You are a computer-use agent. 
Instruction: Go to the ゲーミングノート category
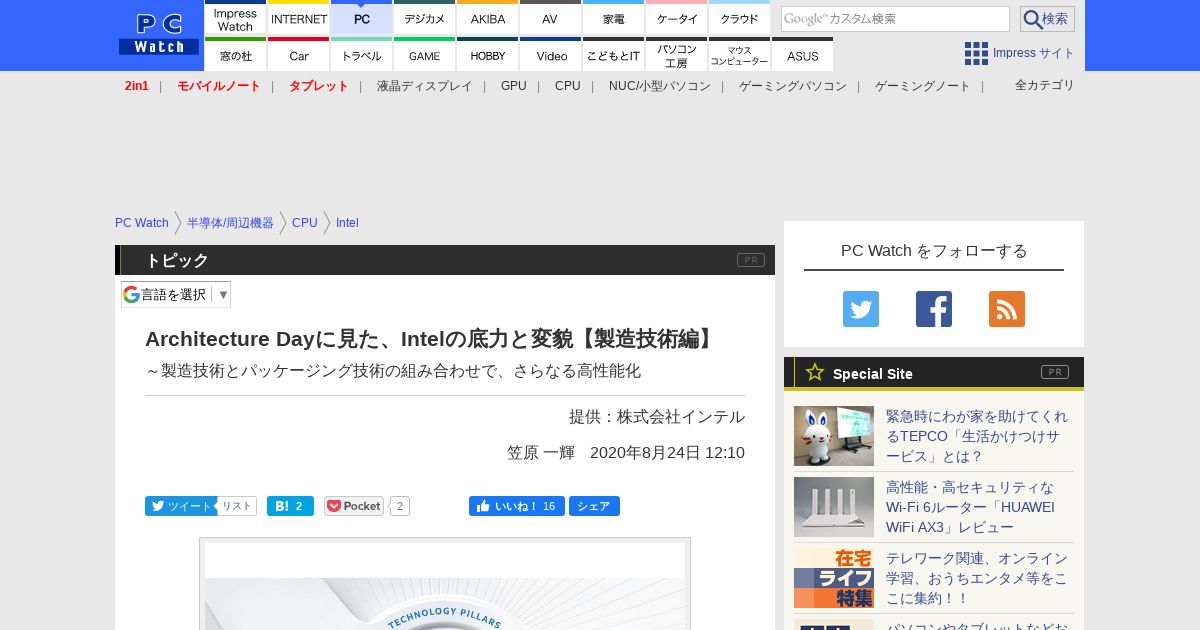[x=923, y=86]
